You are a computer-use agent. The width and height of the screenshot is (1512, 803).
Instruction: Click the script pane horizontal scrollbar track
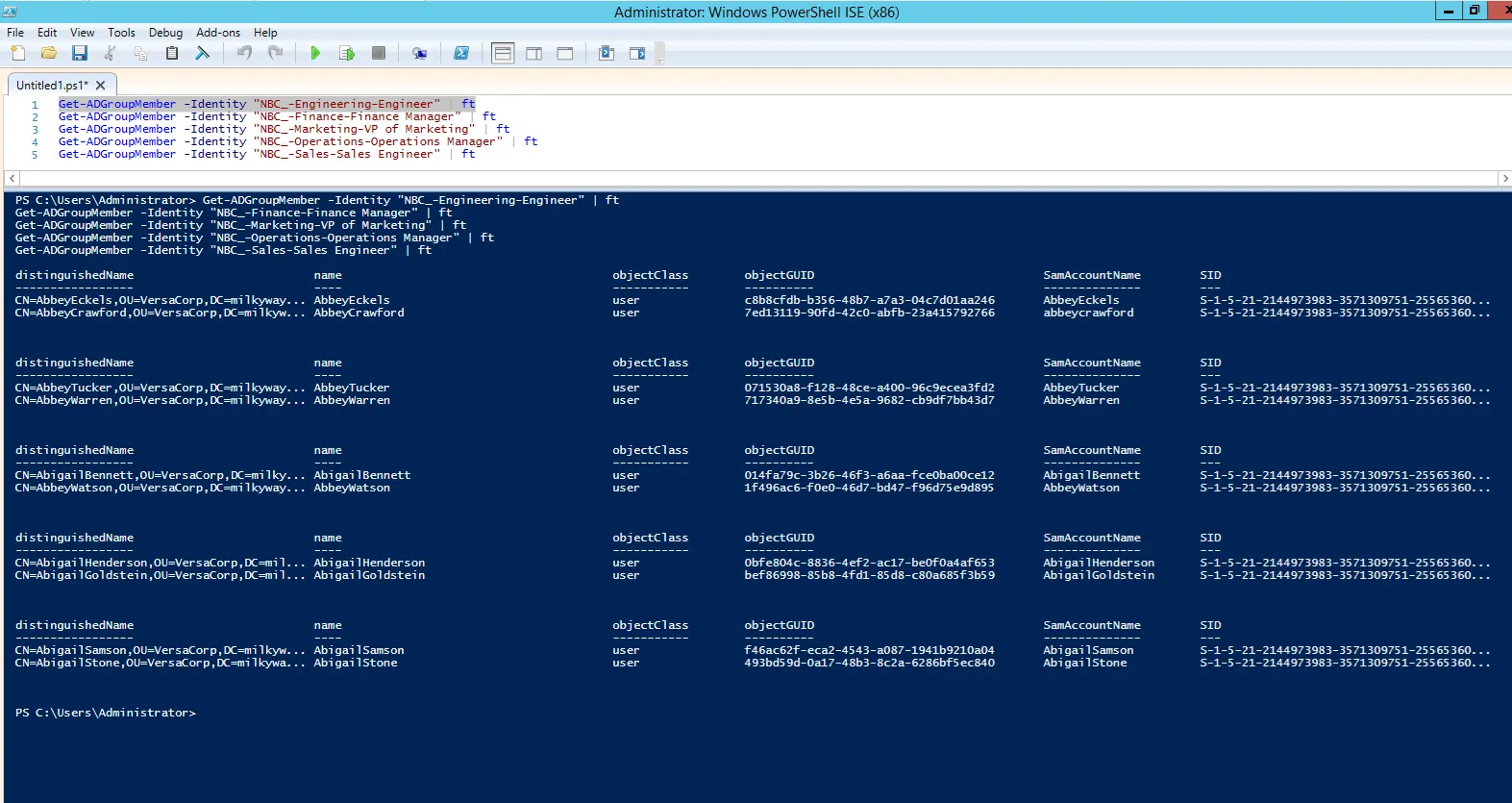[x=758, y=178]
